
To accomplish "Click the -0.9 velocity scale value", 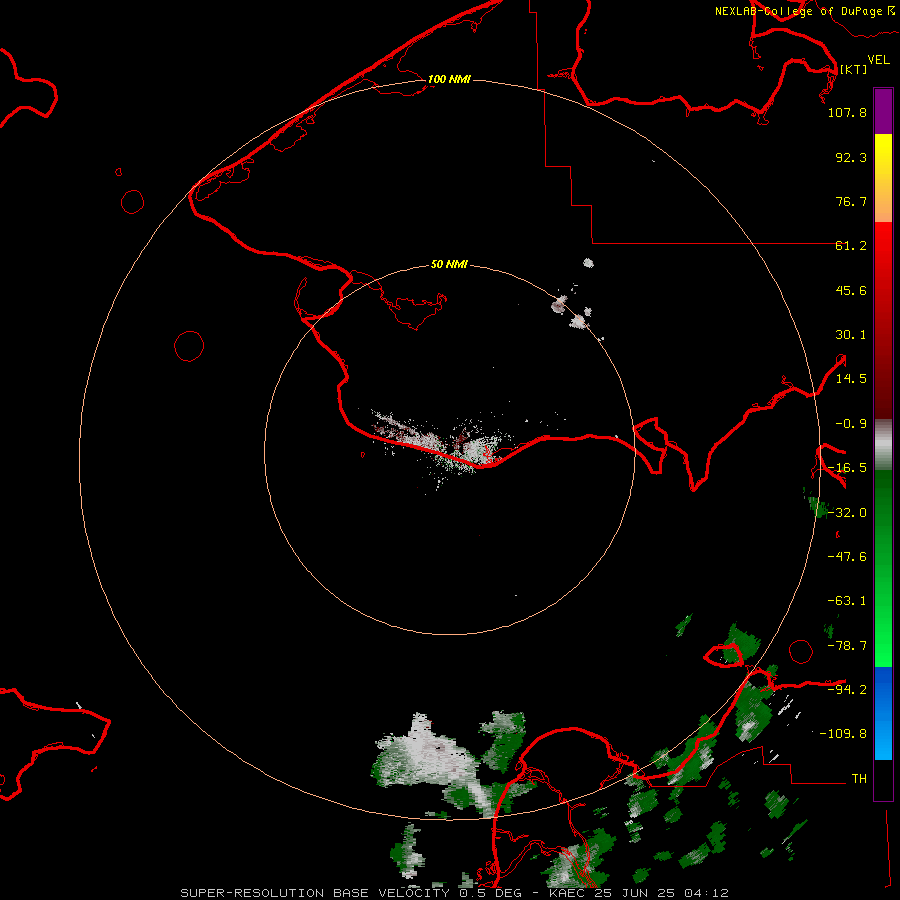I will click(851, 424).
